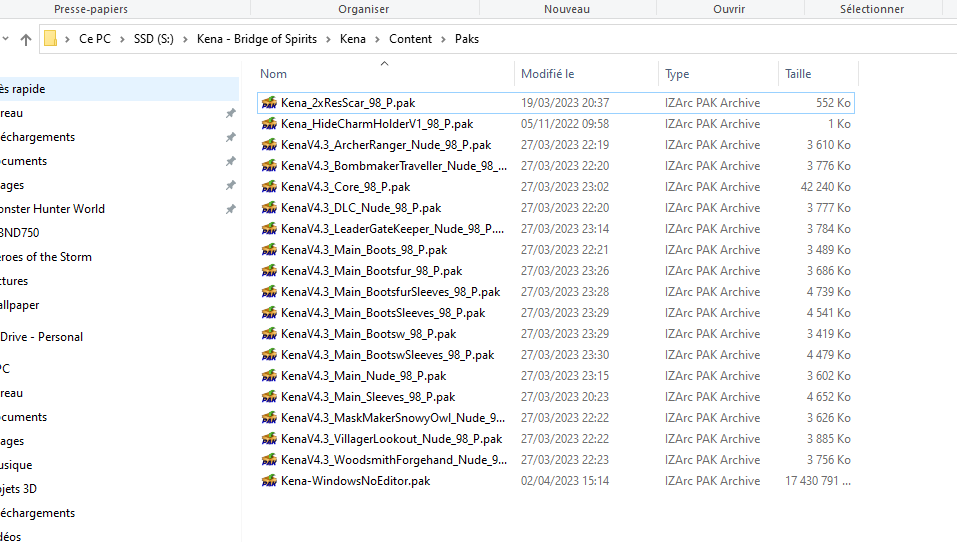
Task: Click PAK icon of KenaV4.3_VillagerLookout_Nude_98_P.pak
Action: coord(269,439)
